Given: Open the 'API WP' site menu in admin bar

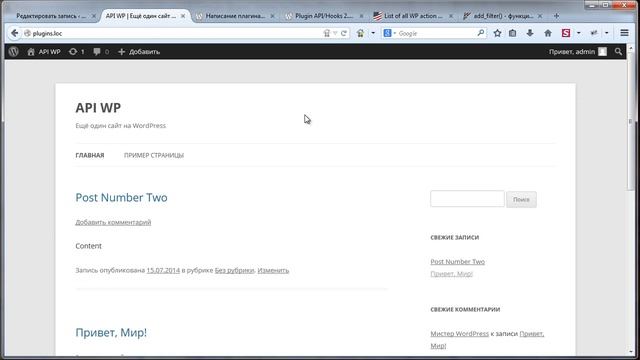Looking at the screenshot, I should tap(44, 51).
